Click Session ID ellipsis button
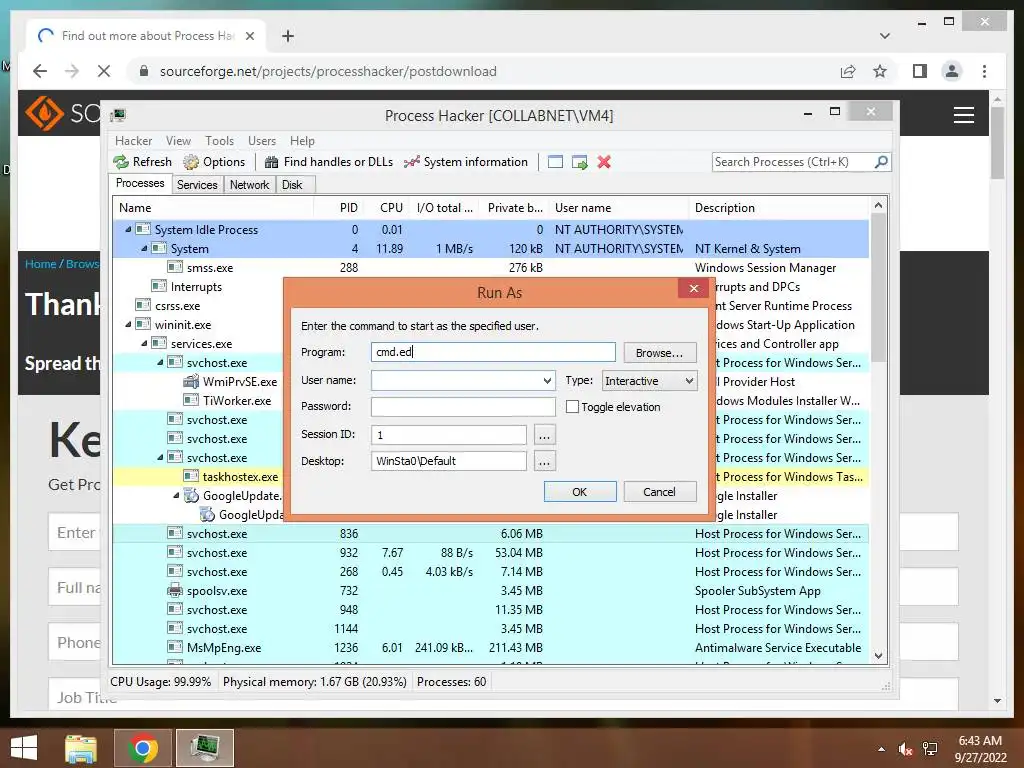1024x768 pixels. click(545, 435)
